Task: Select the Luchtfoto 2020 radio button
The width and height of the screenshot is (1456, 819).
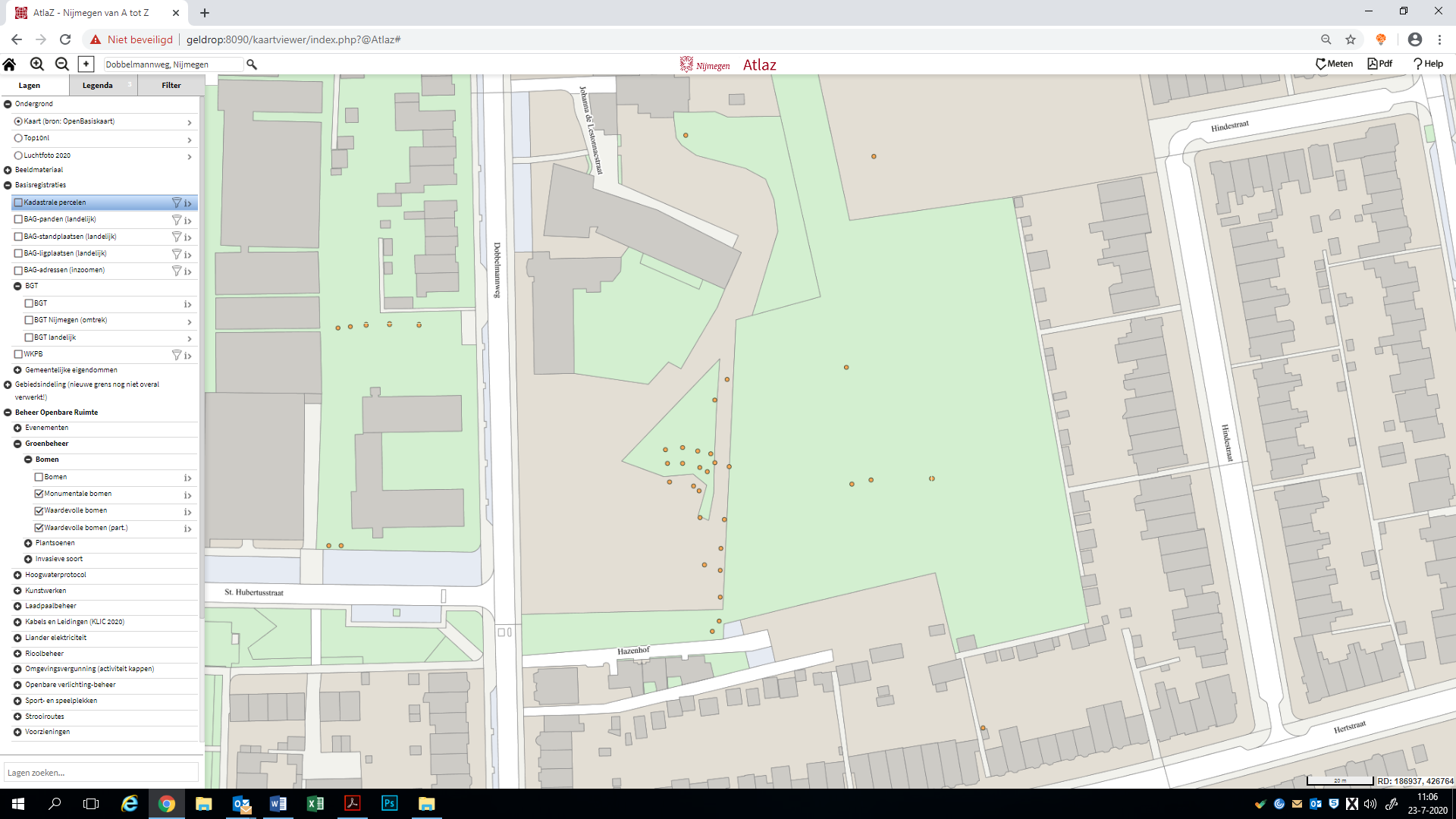Action: coord(18,155)
